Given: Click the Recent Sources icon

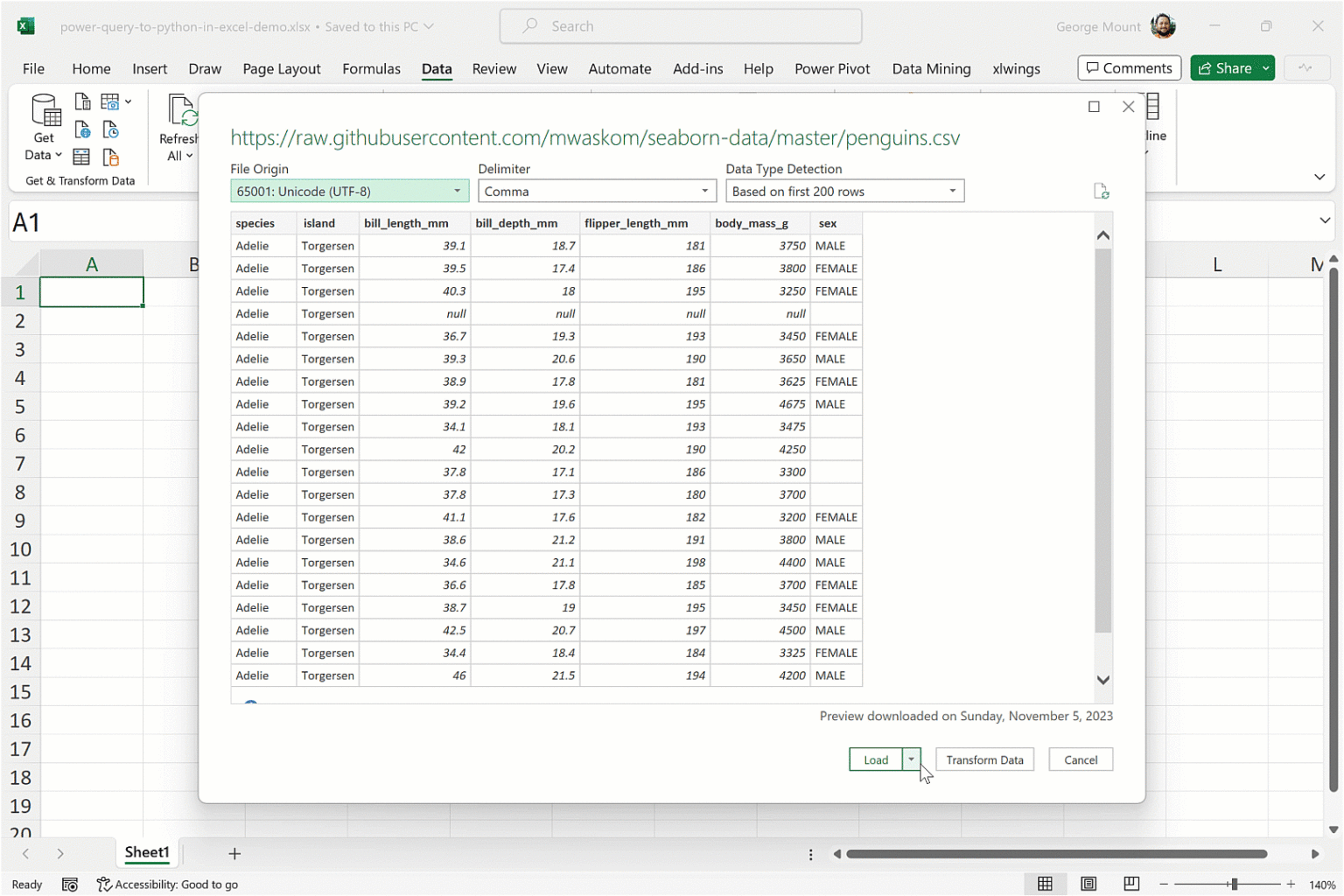Looking at the screenshot, I should tap(111, 130).
